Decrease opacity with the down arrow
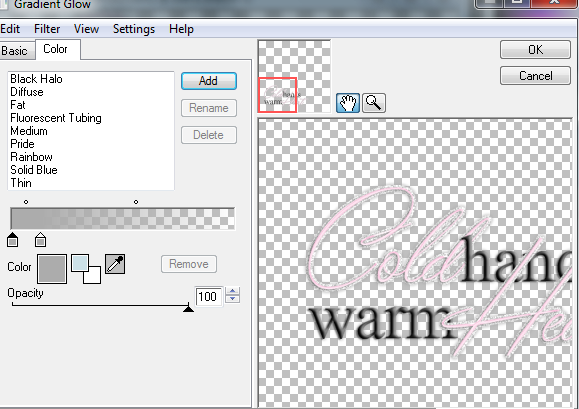Screen dimensions: 579x409 [233, 300]
